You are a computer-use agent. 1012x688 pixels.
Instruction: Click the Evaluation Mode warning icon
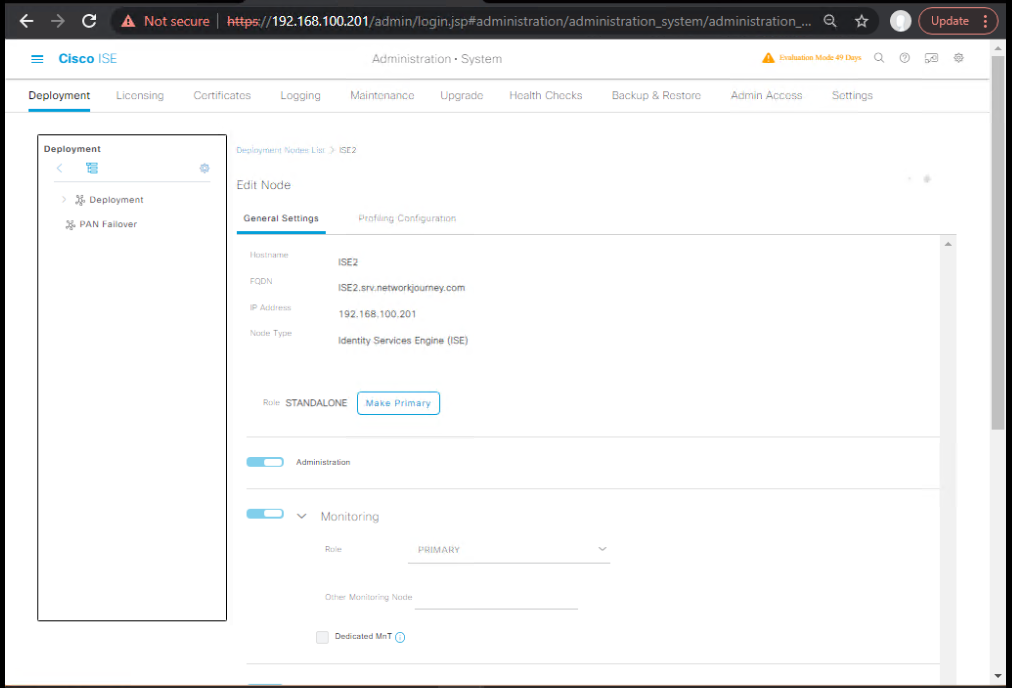pos(768,57)
